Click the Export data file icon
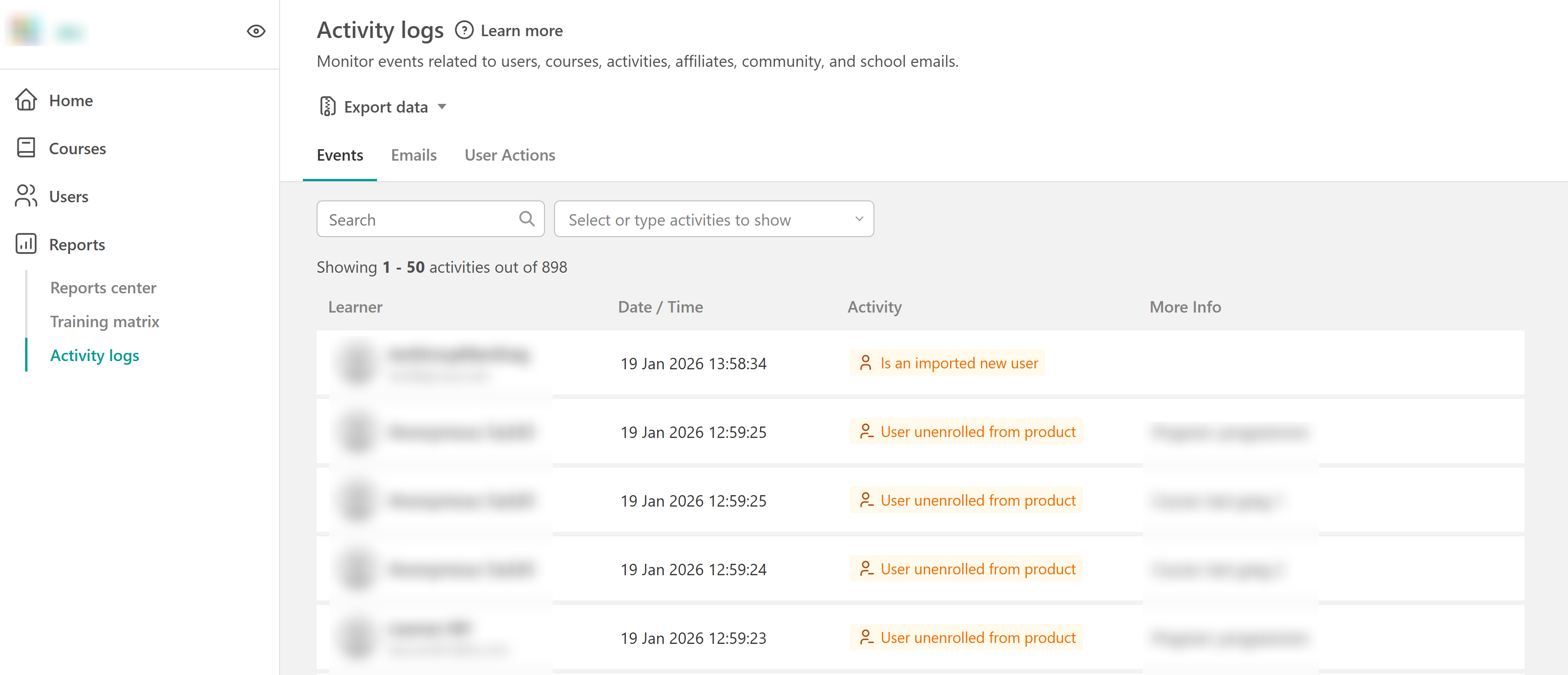This screenshot has width=1568, height=675. (328, 107)
